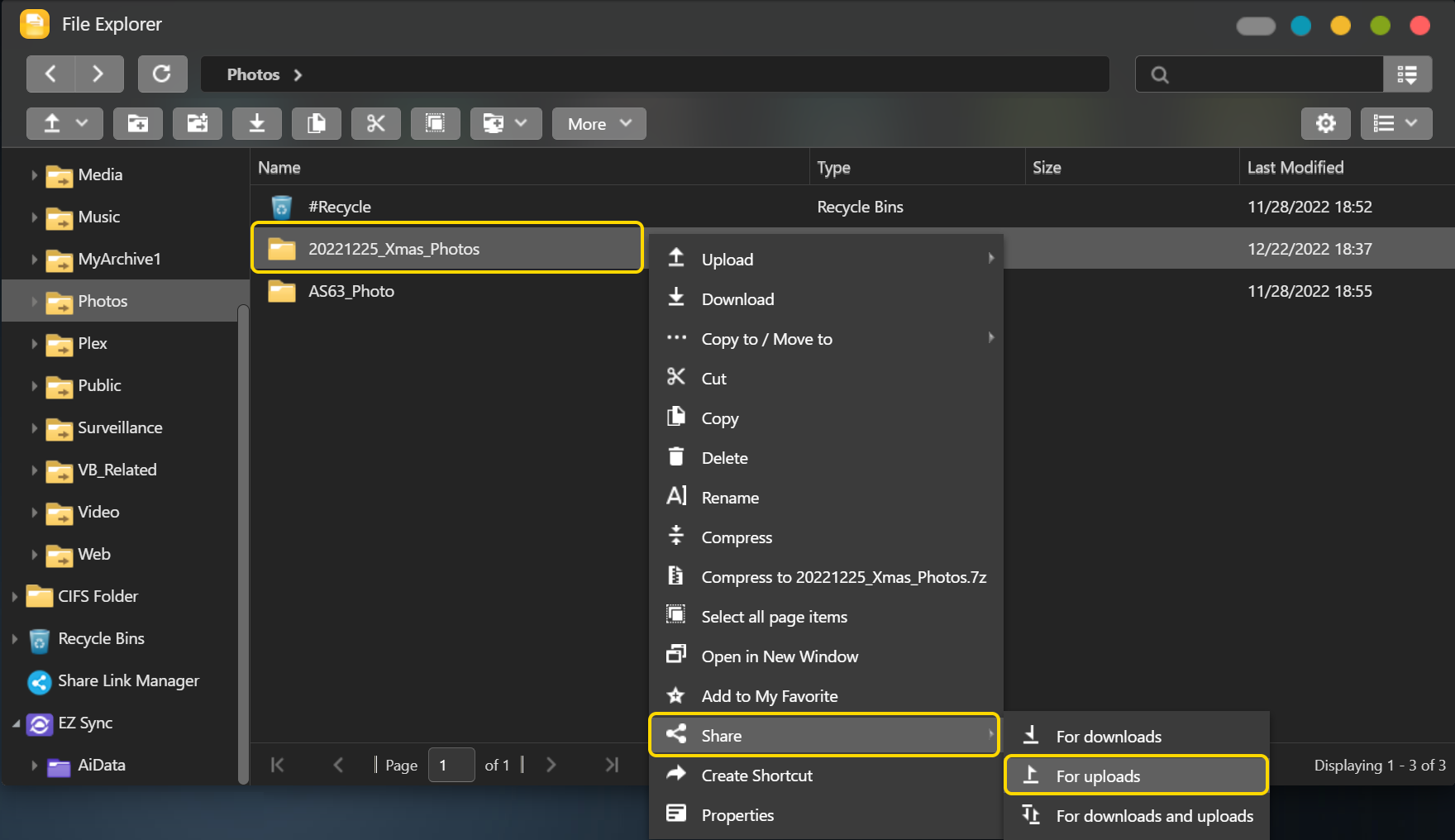Select the Plex folder in the sidebar
This screenshot has height=840, width=1455.
[93, 343]
